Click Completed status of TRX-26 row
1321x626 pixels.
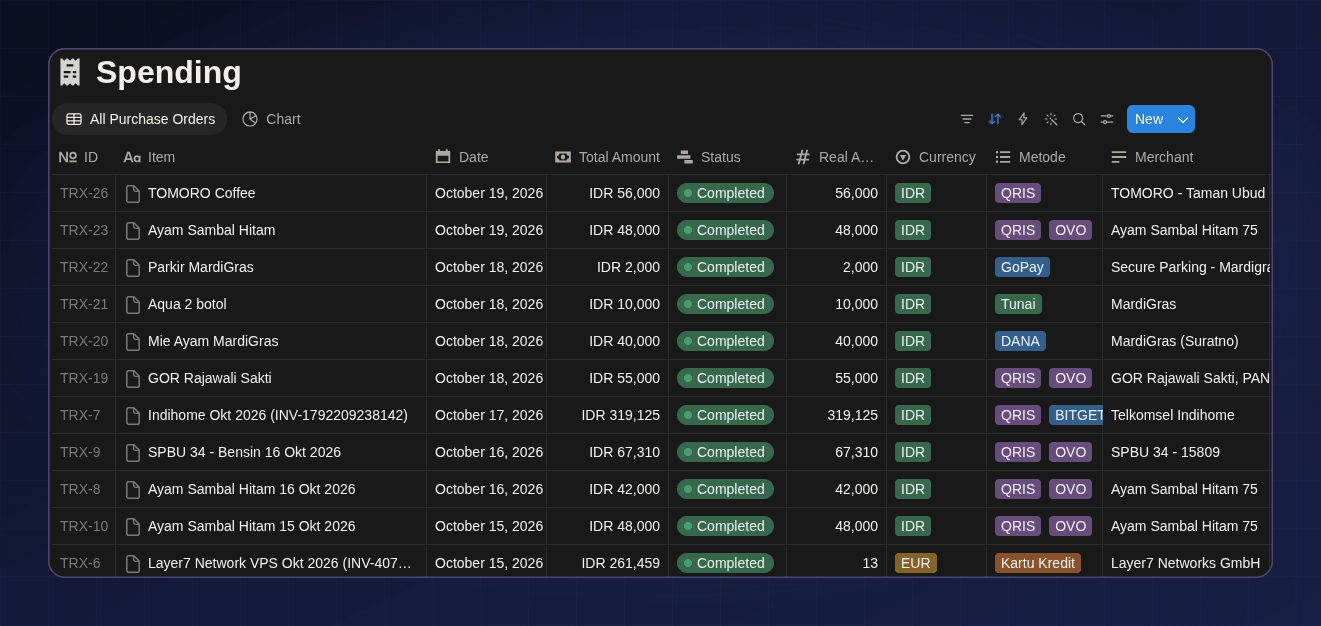(725, 193)
